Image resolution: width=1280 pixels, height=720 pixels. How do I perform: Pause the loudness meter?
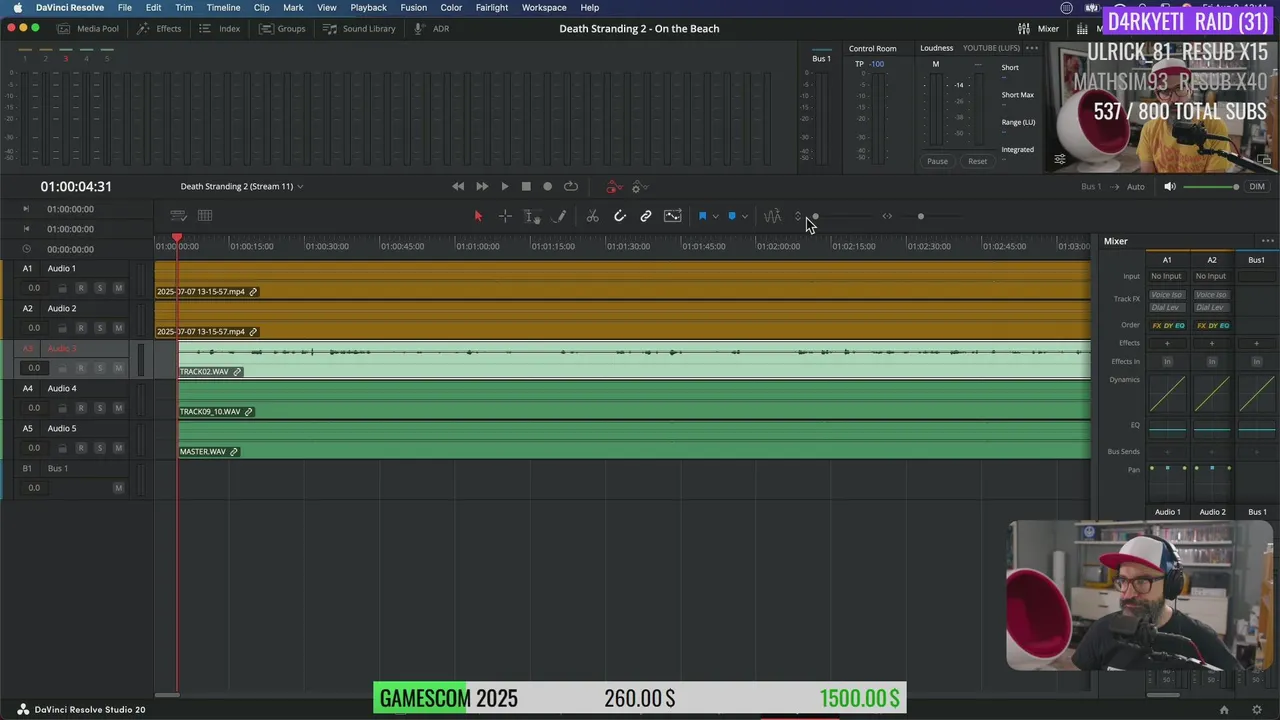937,161
